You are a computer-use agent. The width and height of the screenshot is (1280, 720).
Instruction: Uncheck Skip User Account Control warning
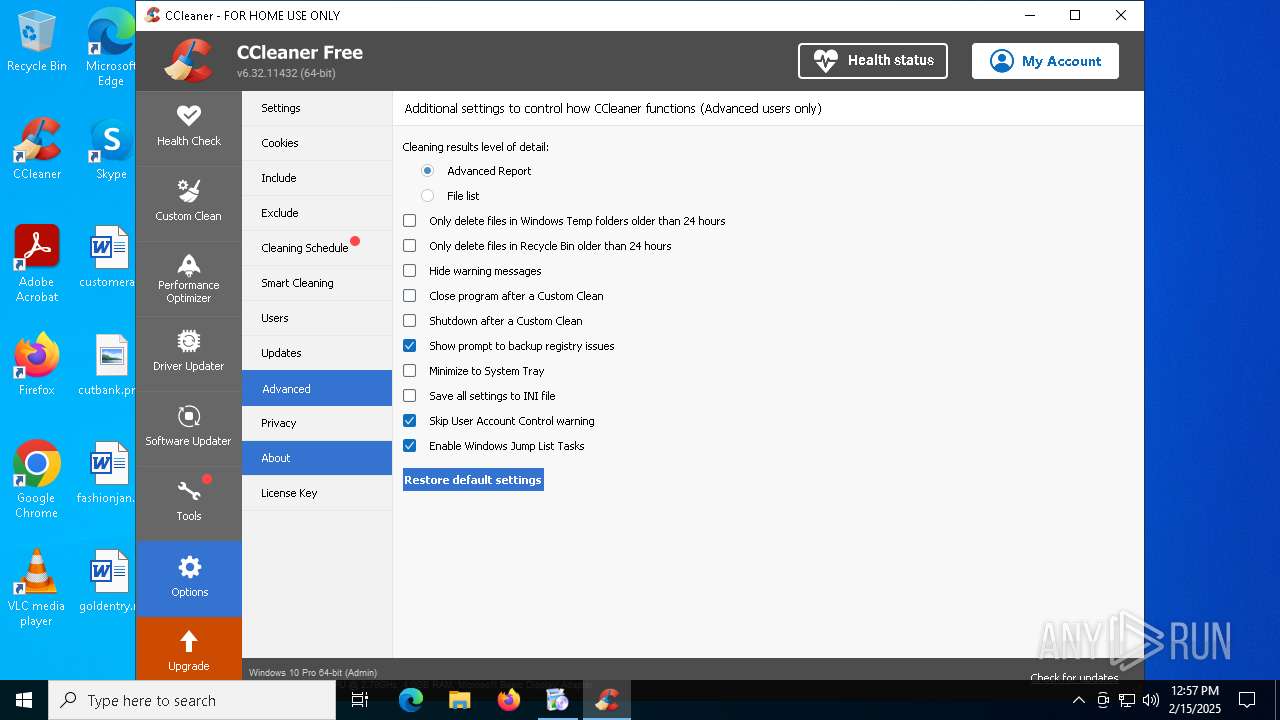[x=410, y=421]
